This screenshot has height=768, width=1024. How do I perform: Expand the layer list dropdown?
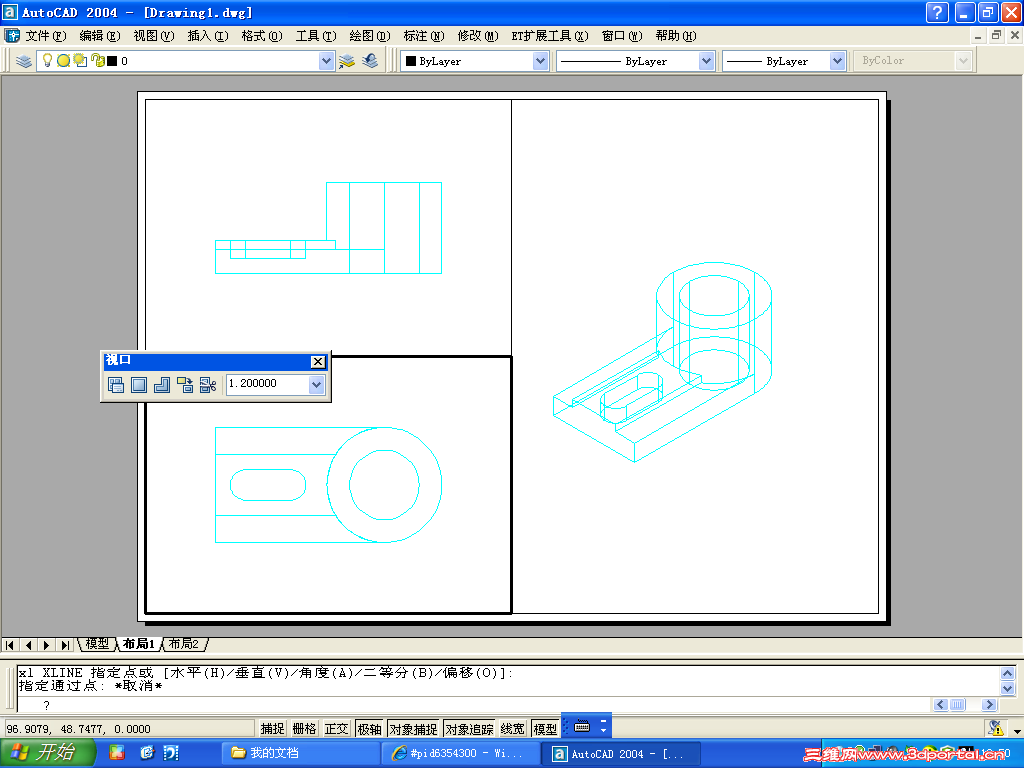(327, 61)
